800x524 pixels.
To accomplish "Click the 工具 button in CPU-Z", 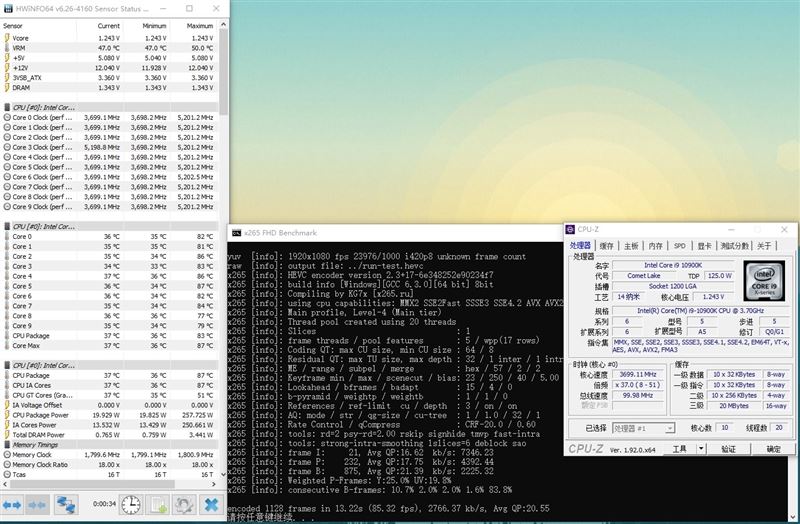I will pyautogui.click(x=680, y=449).
